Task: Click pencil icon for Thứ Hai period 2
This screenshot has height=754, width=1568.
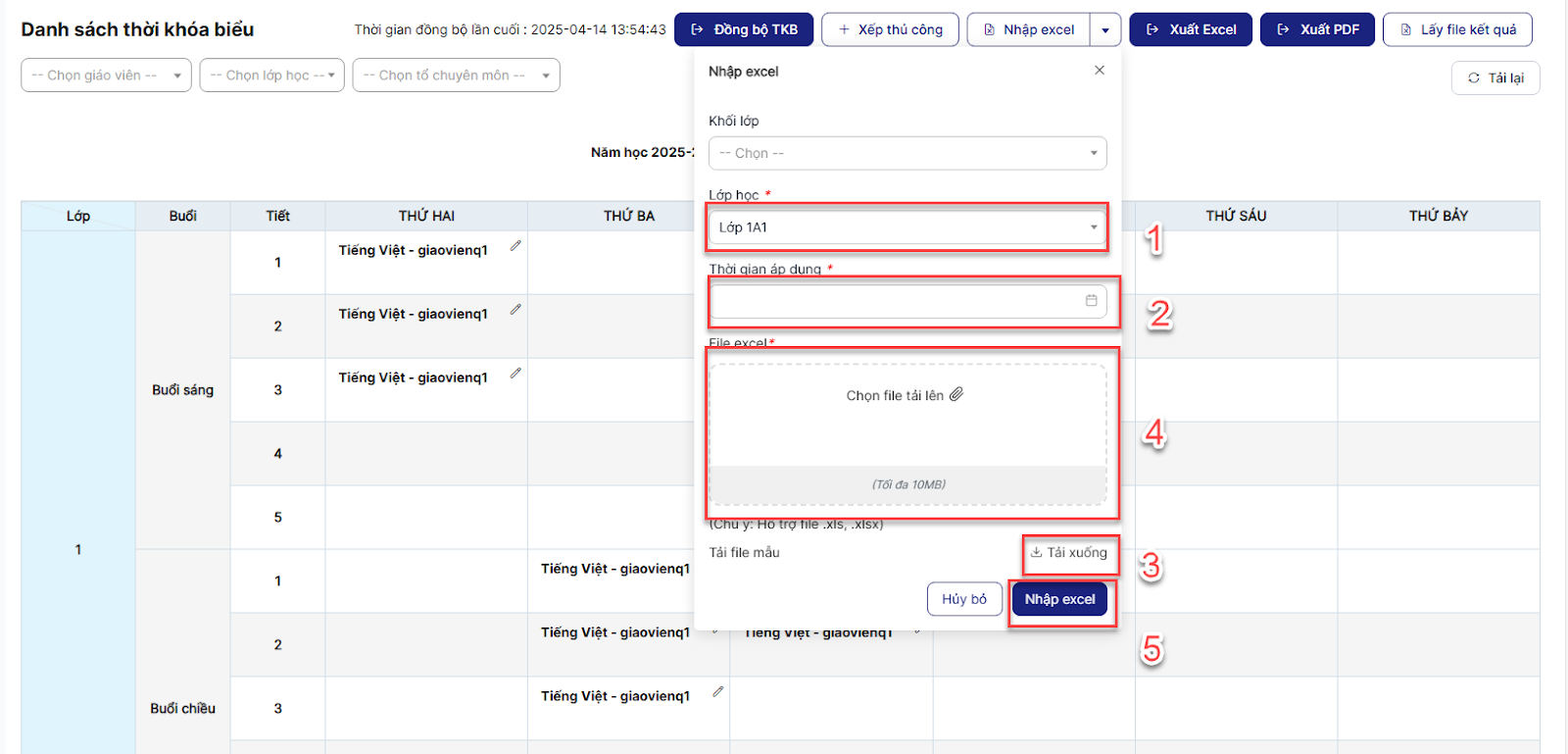Action: coord(515,310)
